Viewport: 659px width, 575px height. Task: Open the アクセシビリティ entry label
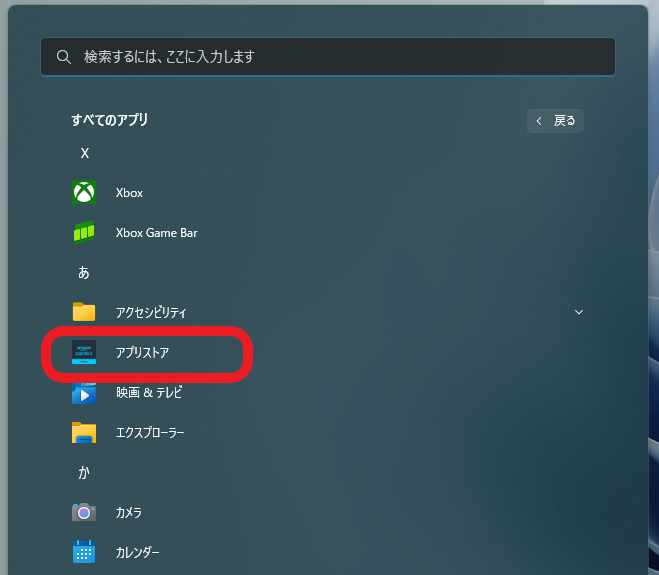150,312
